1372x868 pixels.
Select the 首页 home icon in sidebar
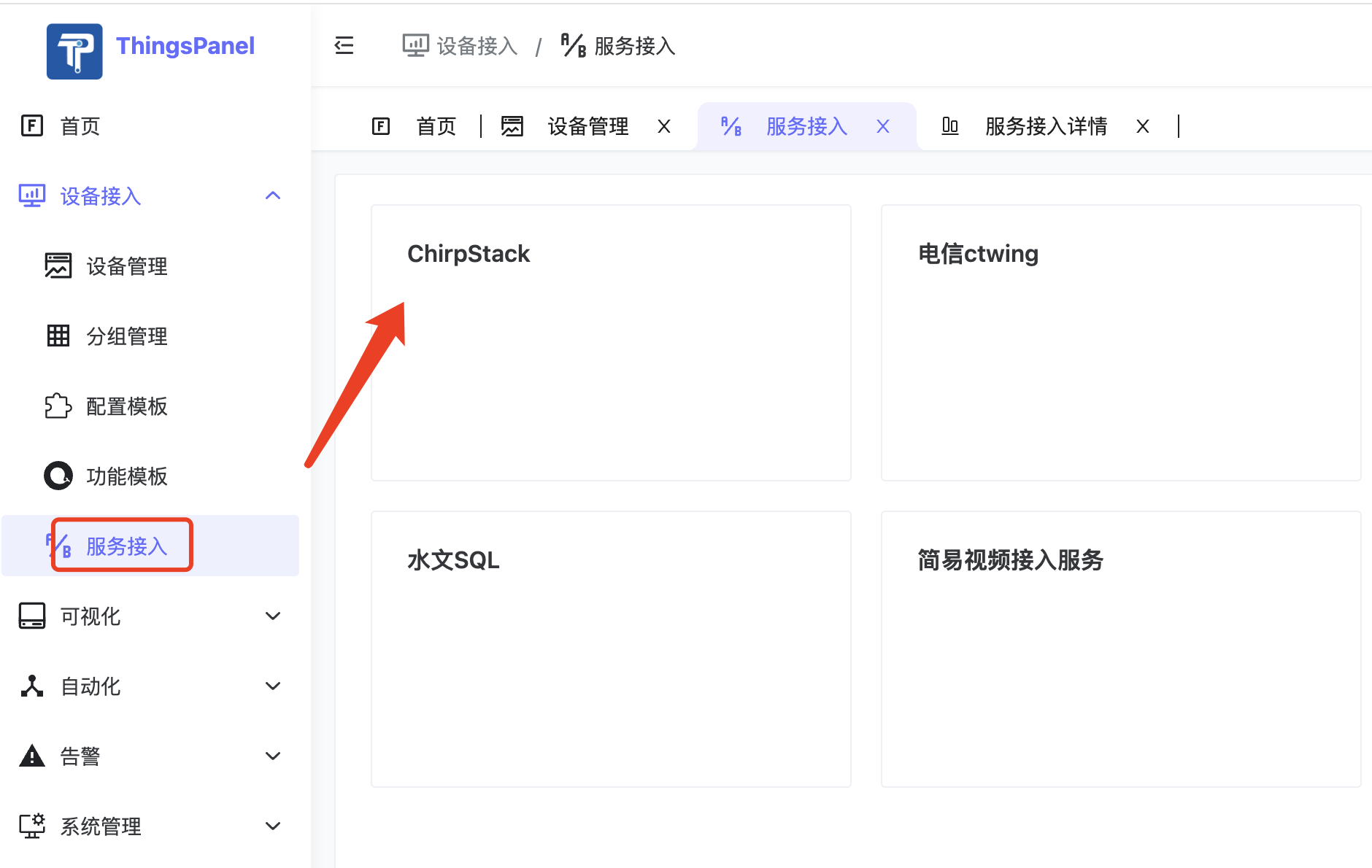32,125
